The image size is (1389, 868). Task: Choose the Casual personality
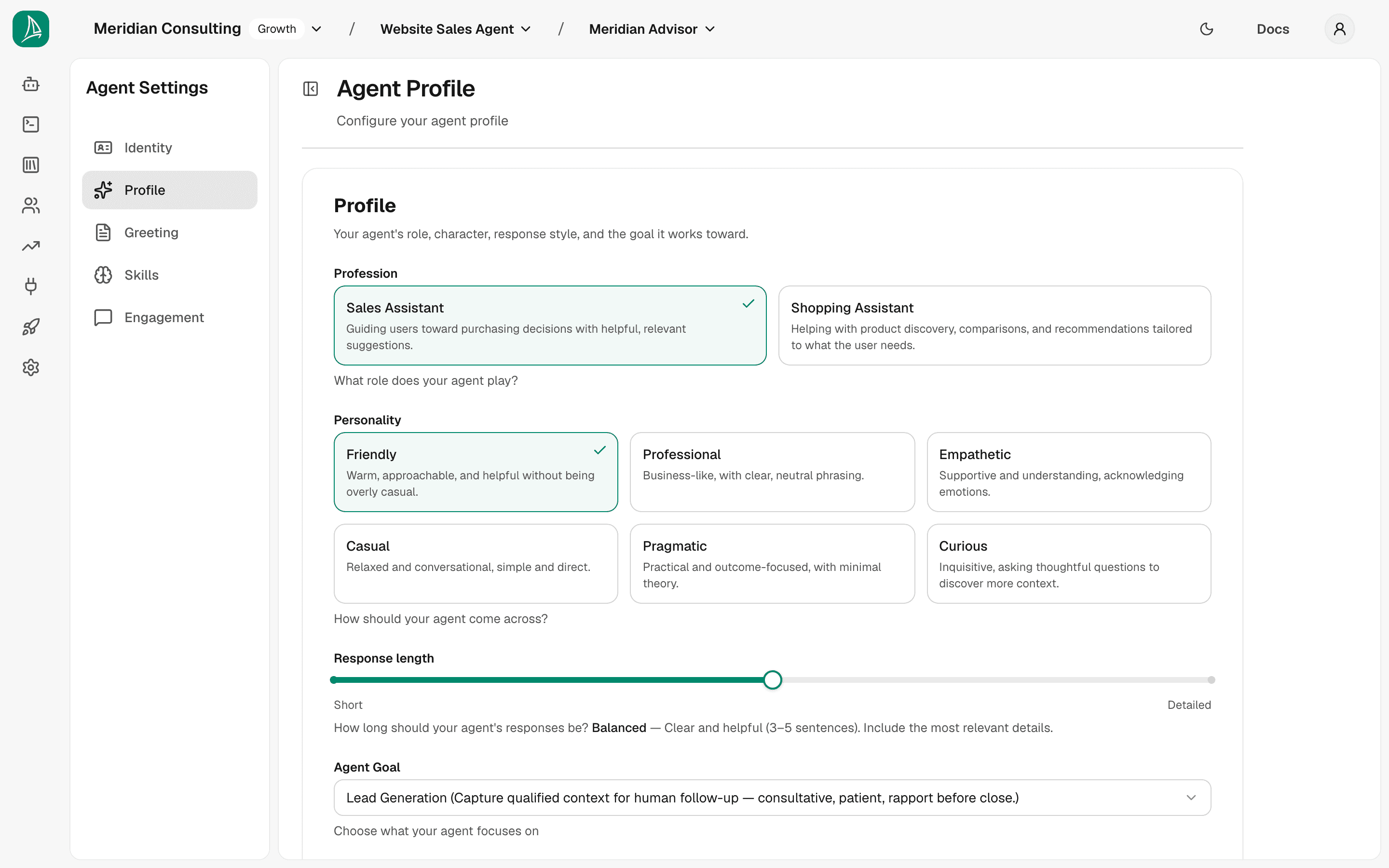tap(476, 564)
